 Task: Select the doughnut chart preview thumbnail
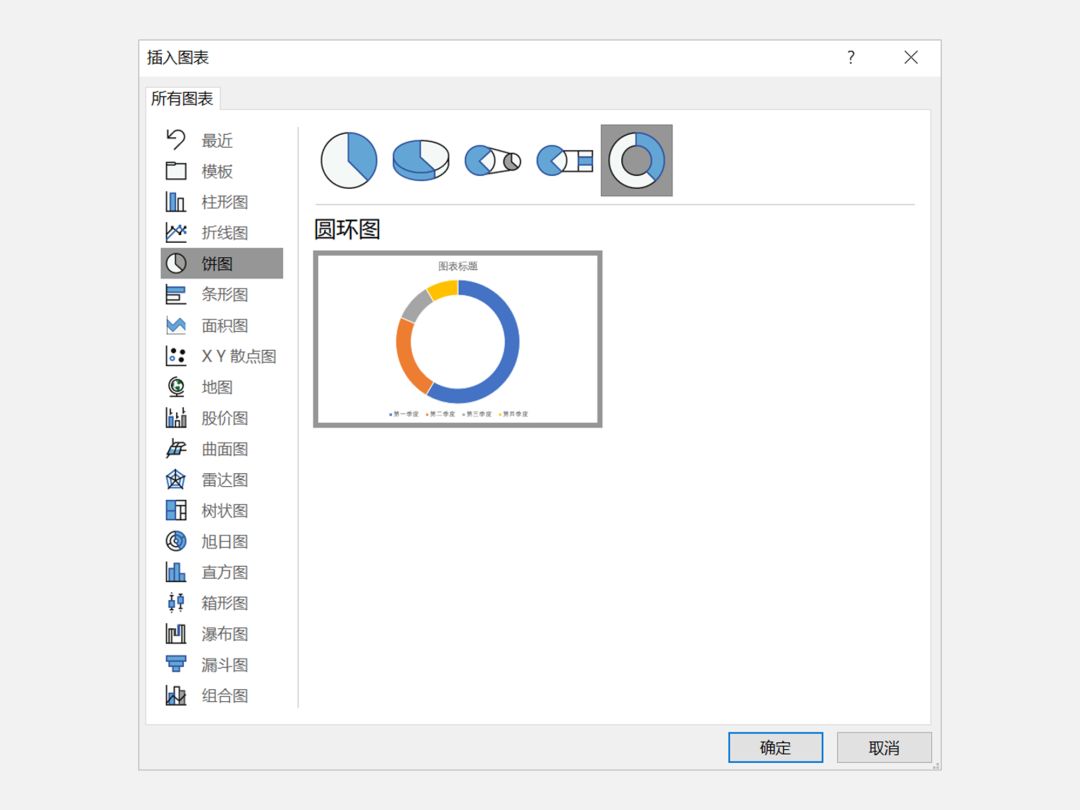tap(457, 339)
